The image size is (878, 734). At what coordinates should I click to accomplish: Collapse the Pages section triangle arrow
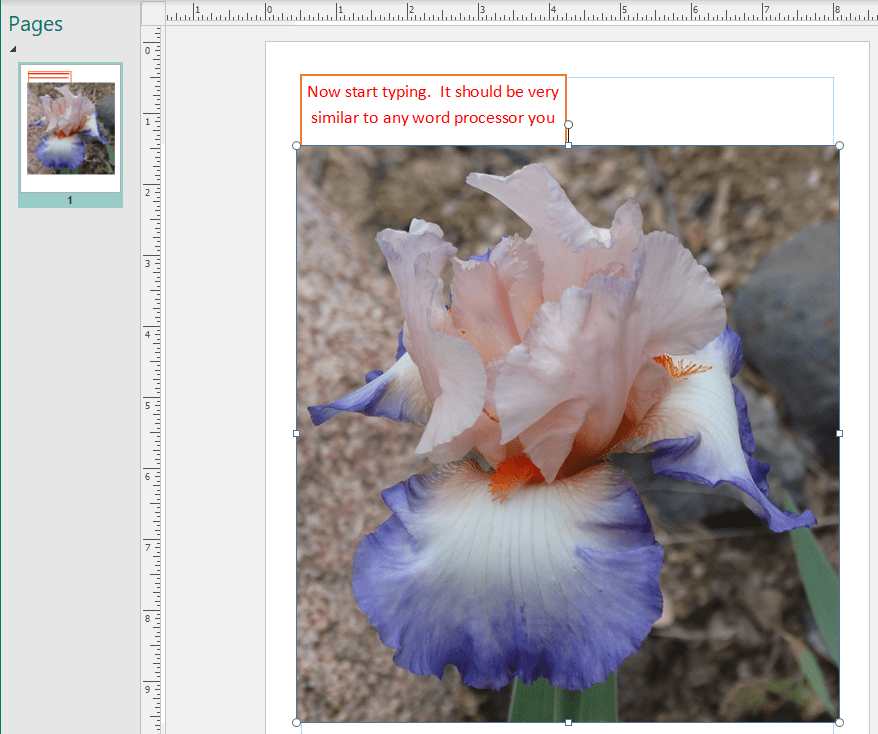13,49
